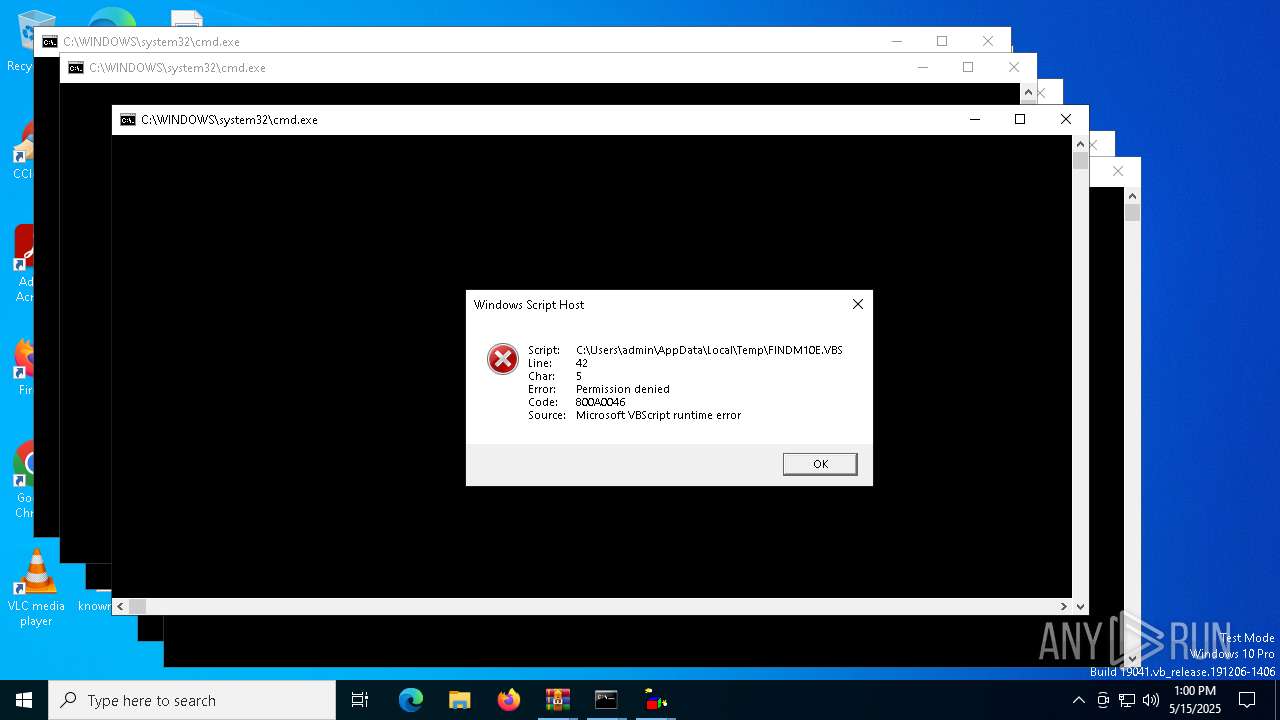
Task: Open Task View from taskbar
Action: coord(360,700)
